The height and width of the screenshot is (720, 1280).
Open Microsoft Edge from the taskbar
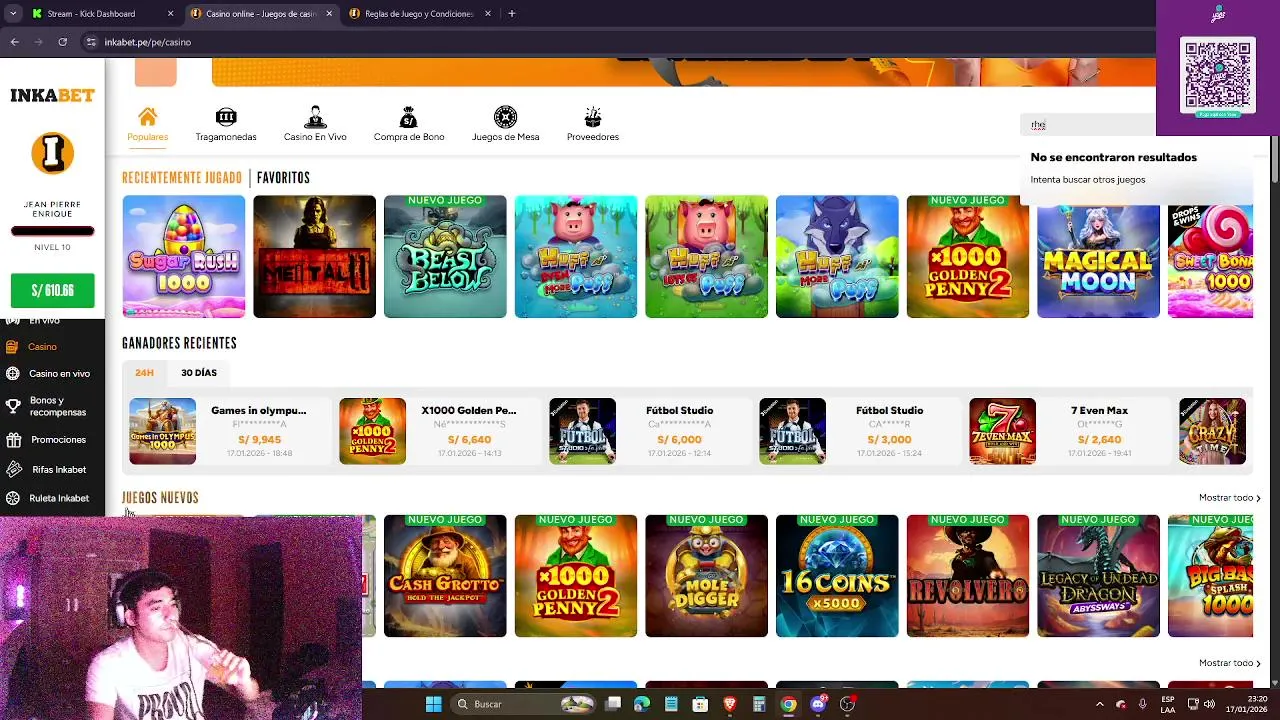click(642, 704)
